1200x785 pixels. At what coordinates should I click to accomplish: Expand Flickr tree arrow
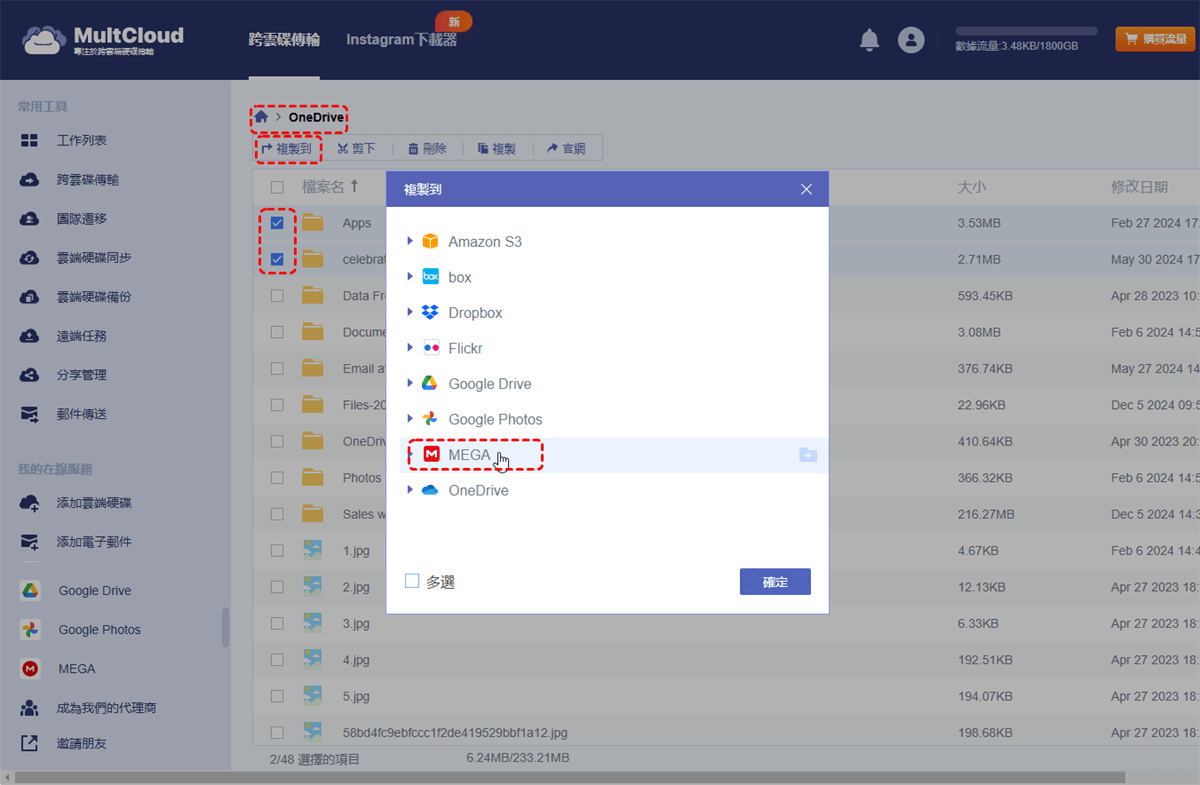tap(410, 348)
